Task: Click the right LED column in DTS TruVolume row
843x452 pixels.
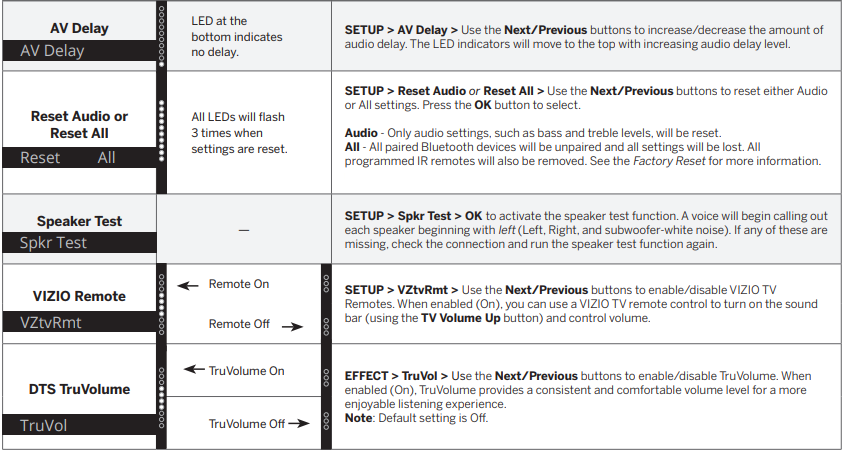Action: click(x=326, y=393)
